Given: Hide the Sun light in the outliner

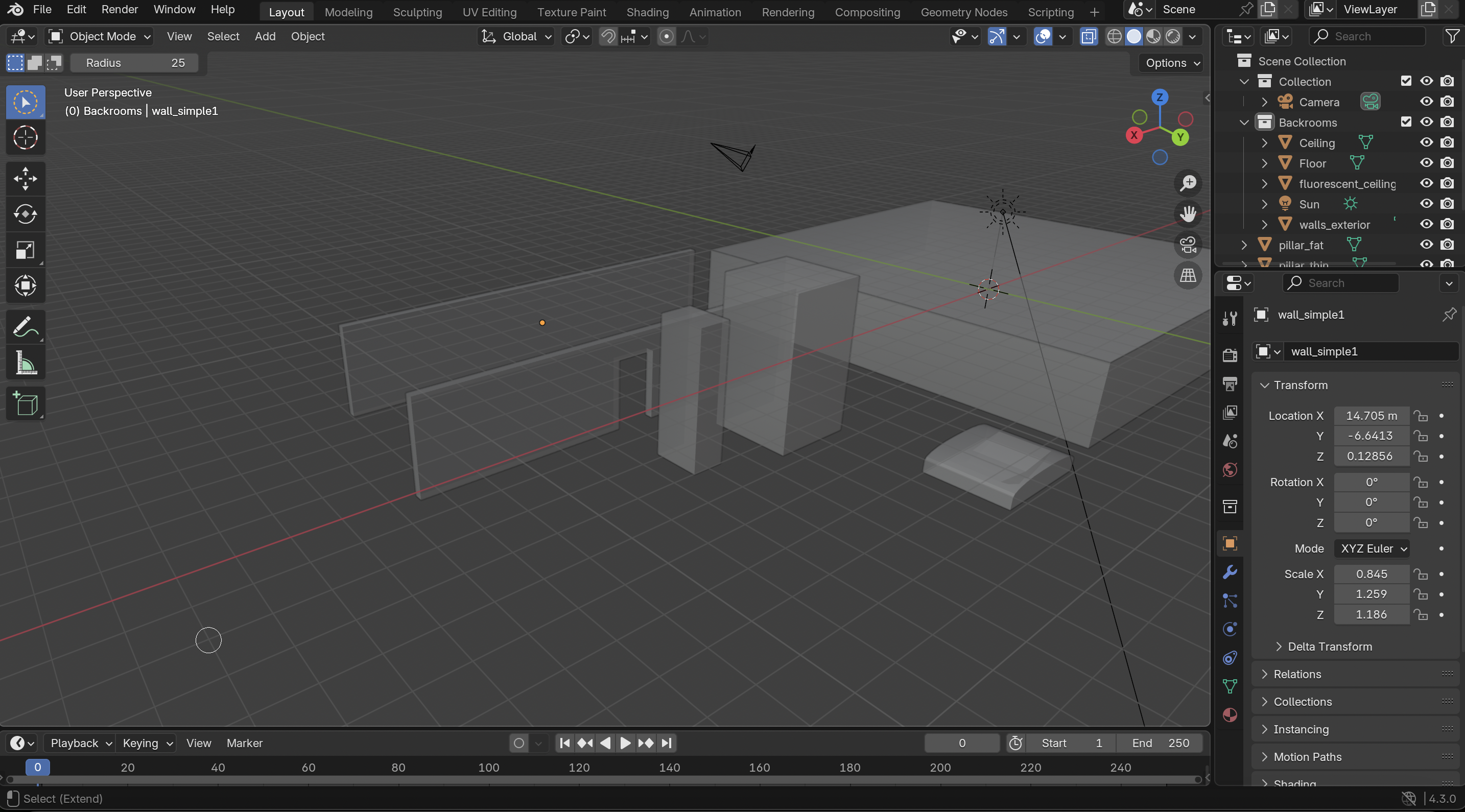Looking at the screenshot, I should (1426, 204).
